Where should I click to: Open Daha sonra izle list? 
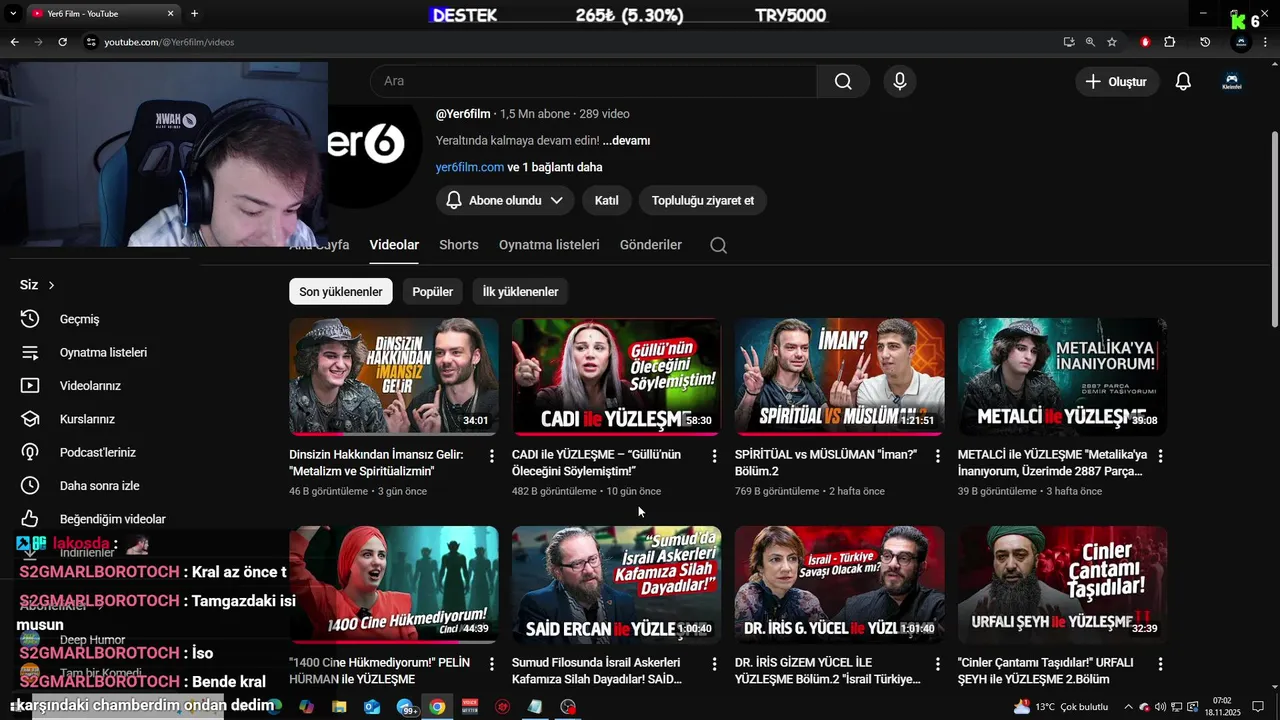(x=100, y=485)
